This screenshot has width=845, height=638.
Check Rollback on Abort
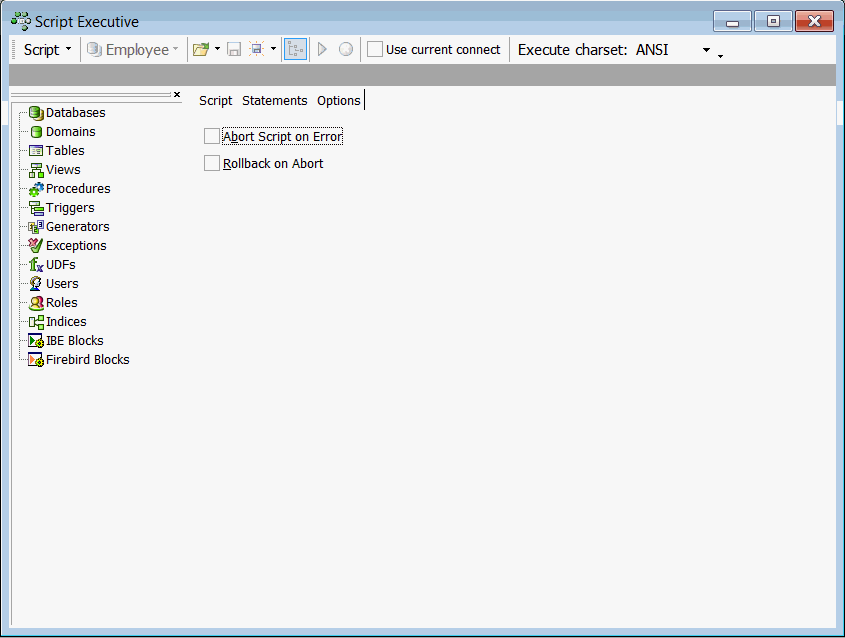[x=212, y=163]
